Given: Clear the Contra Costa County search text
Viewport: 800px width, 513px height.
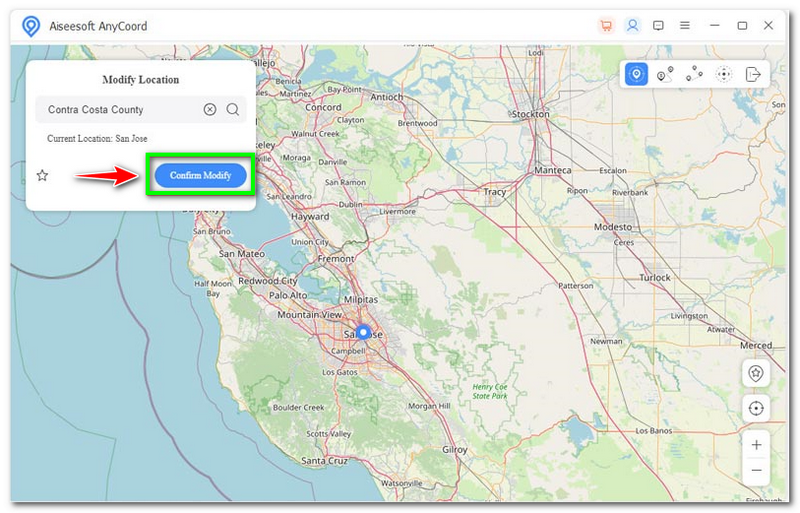Looking at the screenshot, I should [210, 110].
